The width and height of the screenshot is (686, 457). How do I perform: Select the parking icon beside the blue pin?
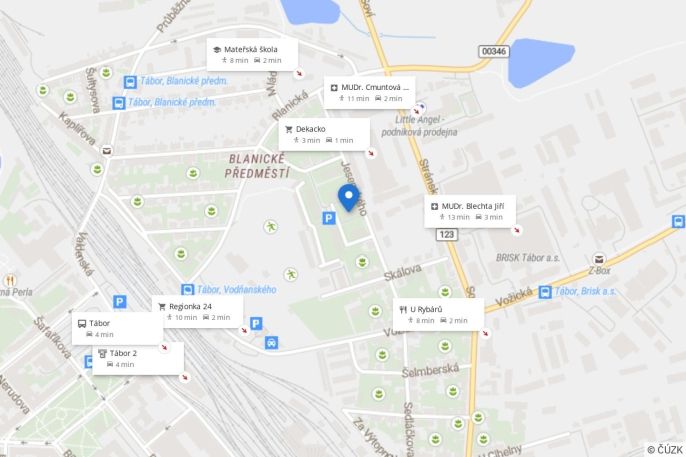tap(329, 218)
